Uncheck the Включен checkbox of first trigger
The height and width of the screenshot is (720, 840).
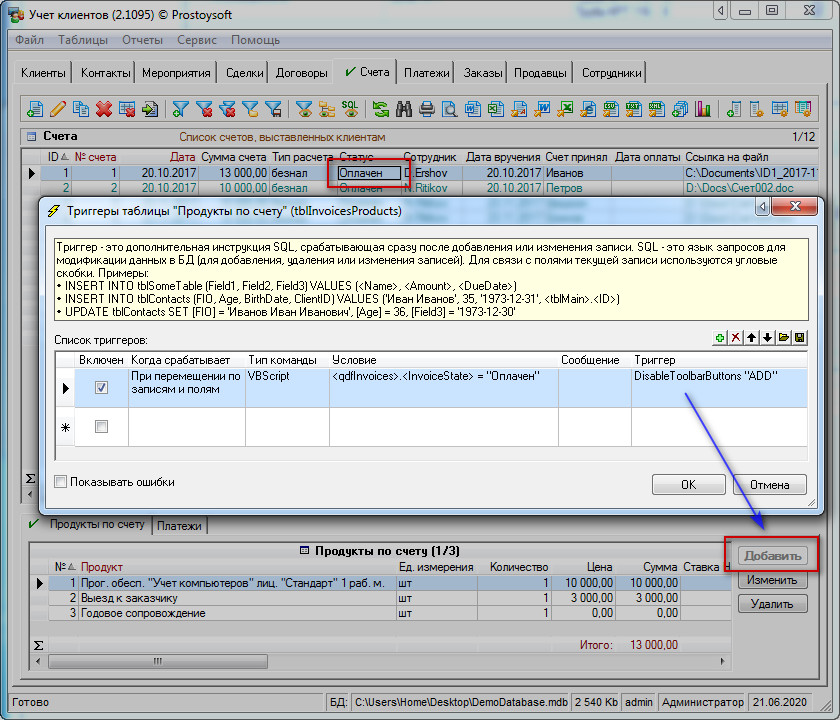tap(101, 388)
